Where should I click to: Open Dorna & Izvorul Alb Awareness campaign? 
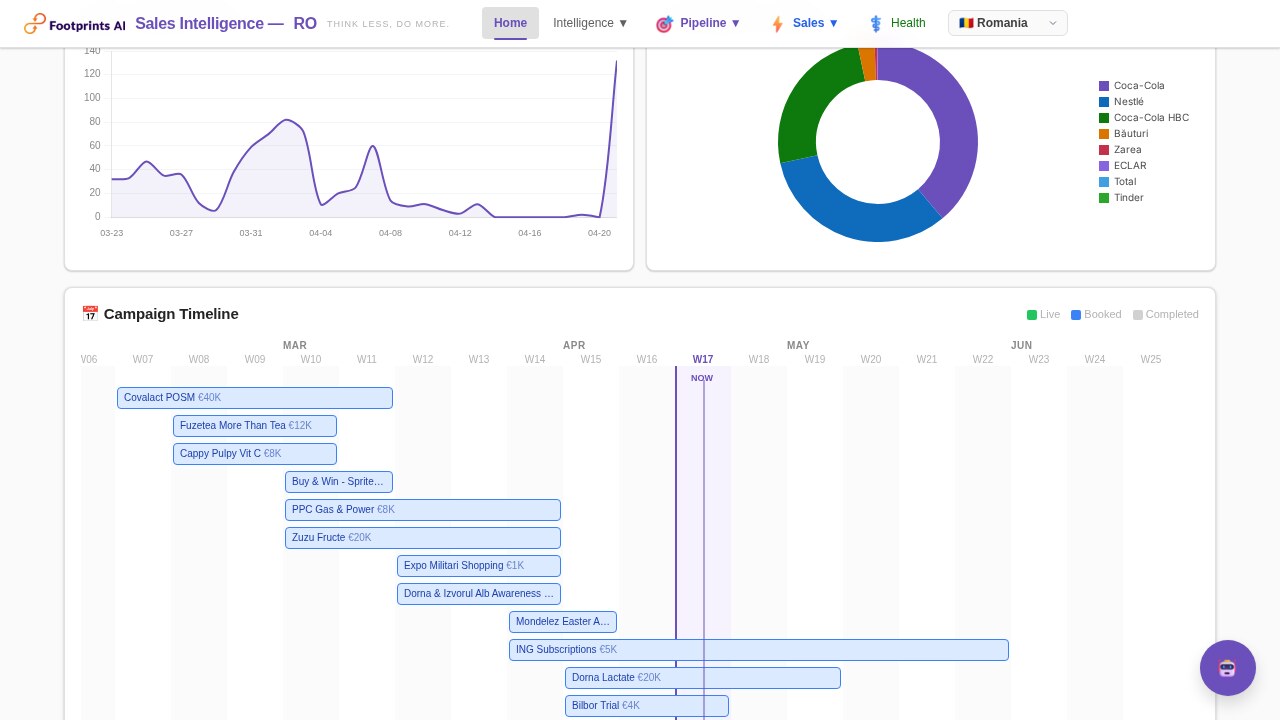point(479,594)
